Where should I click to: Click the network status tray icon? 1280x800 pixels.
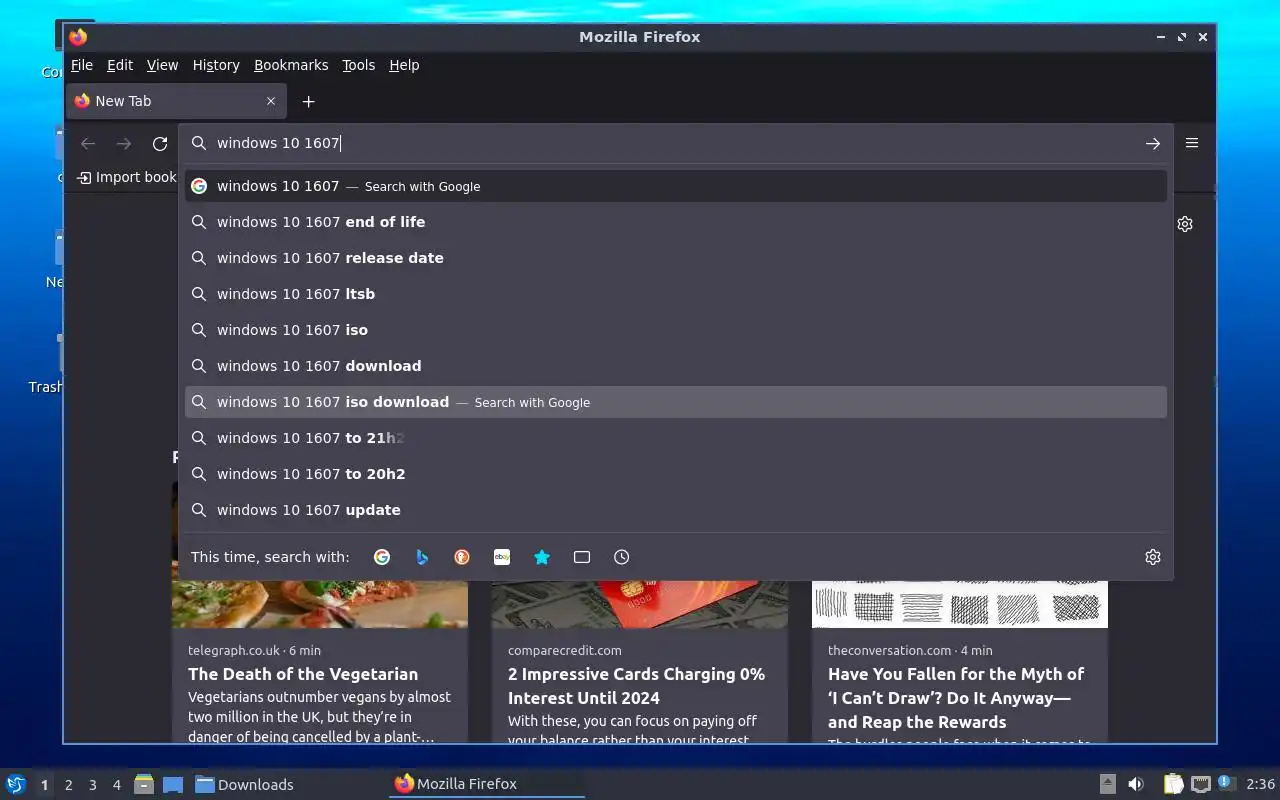click(x=1201, y=784)
